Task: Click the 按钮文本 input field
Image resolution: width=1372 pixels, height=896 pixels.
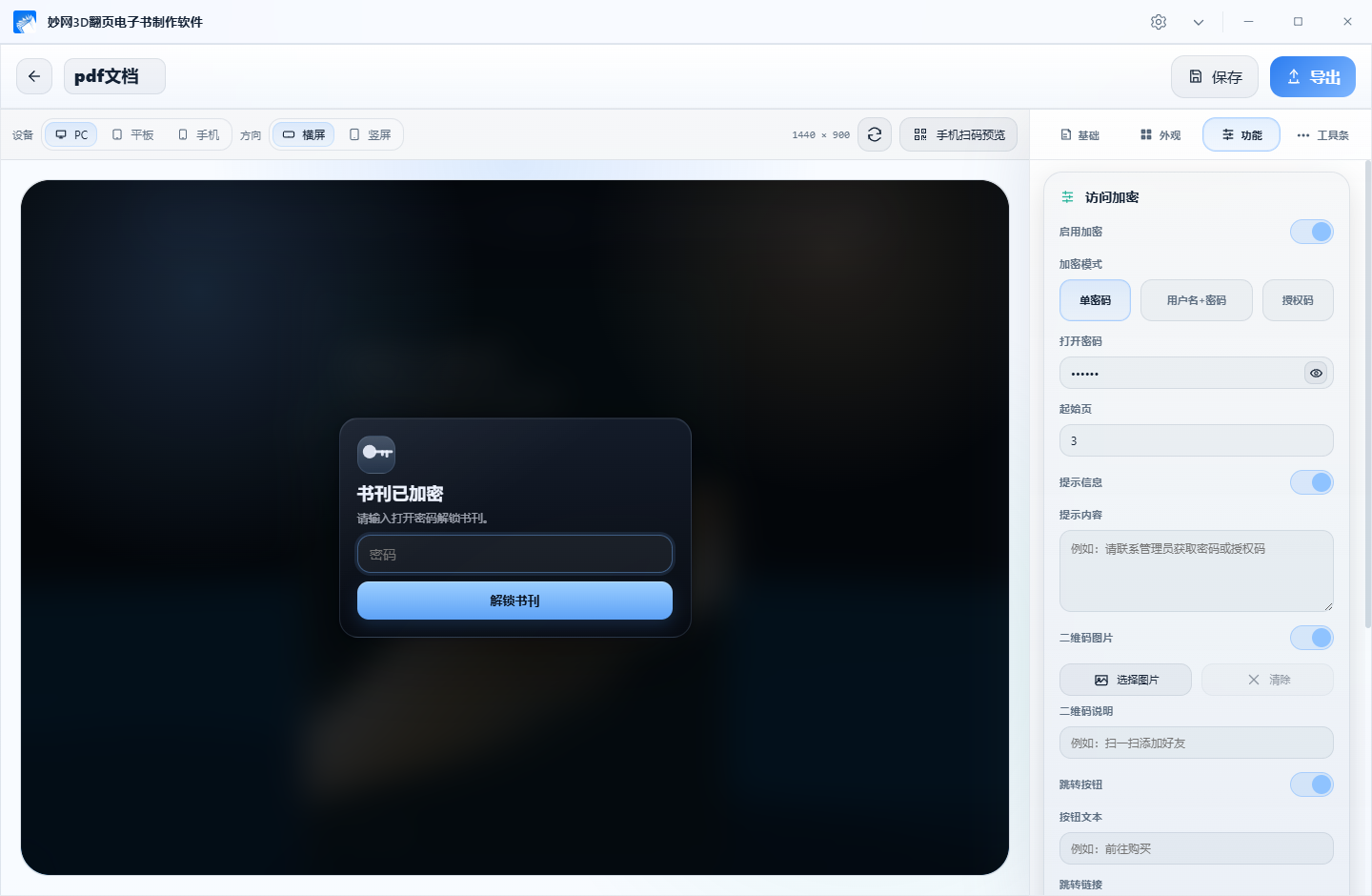Action: click(1197, 848)
